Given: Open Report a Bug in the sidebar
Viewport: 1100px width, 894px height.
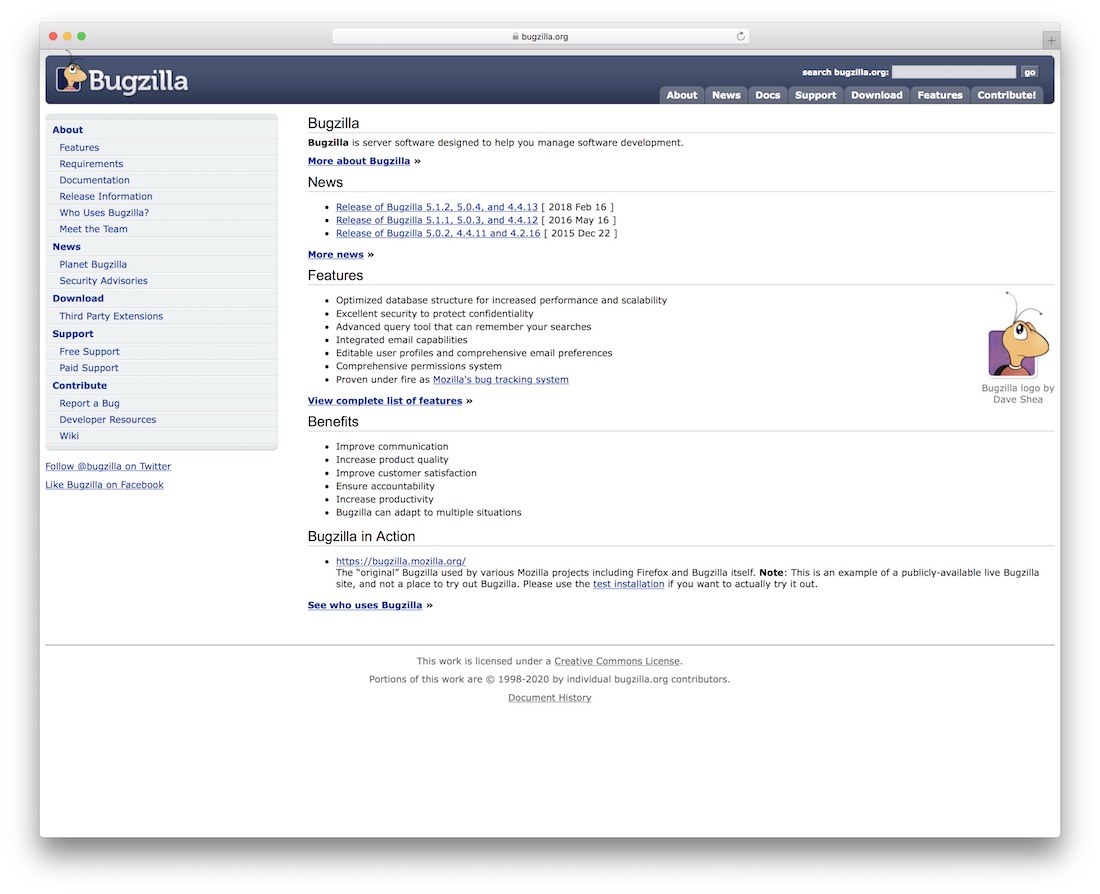Looking at the screenshot, I should point(89,403).
